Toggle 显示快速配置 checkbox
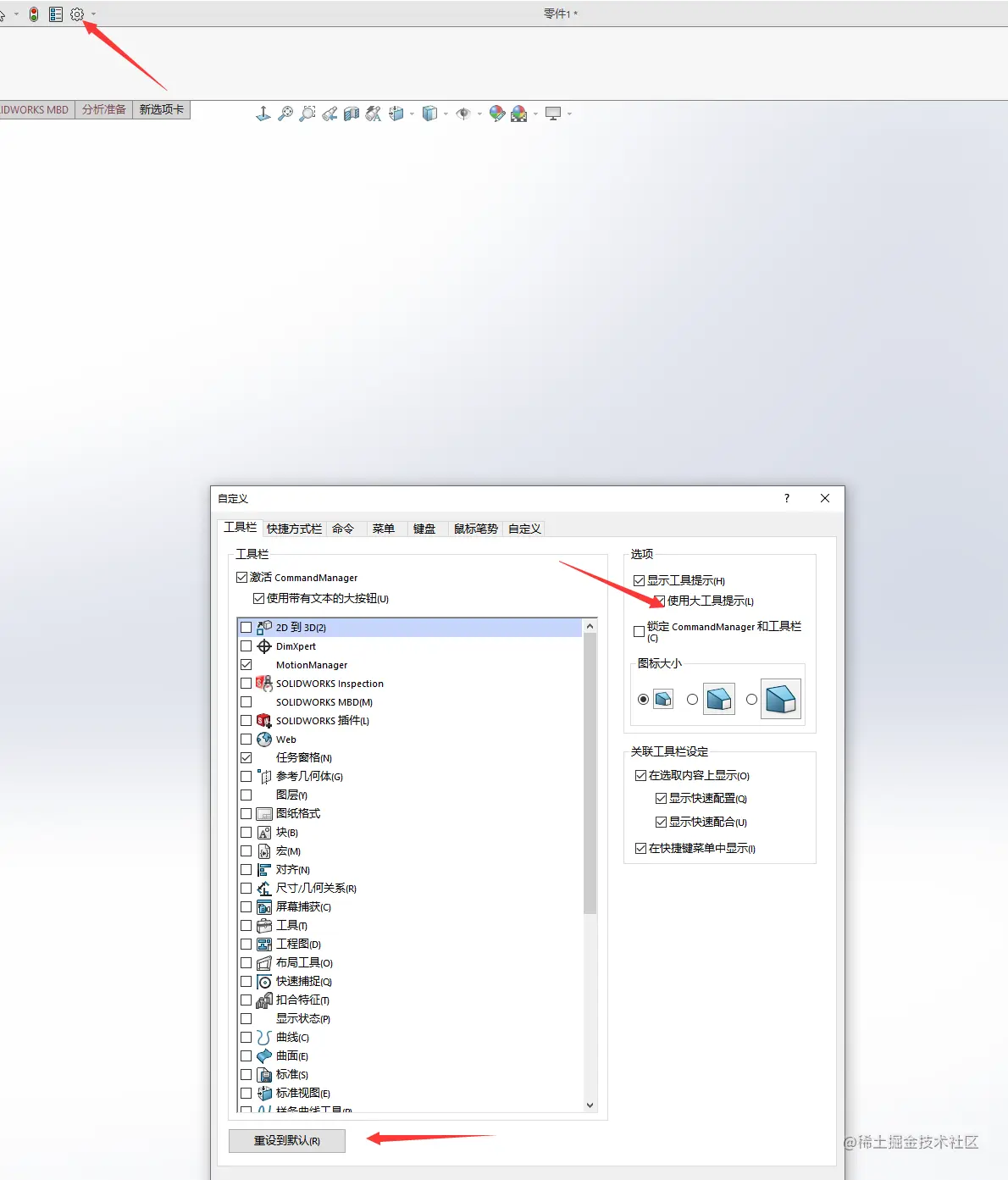1008x1180 pixels. coord(662,799)
